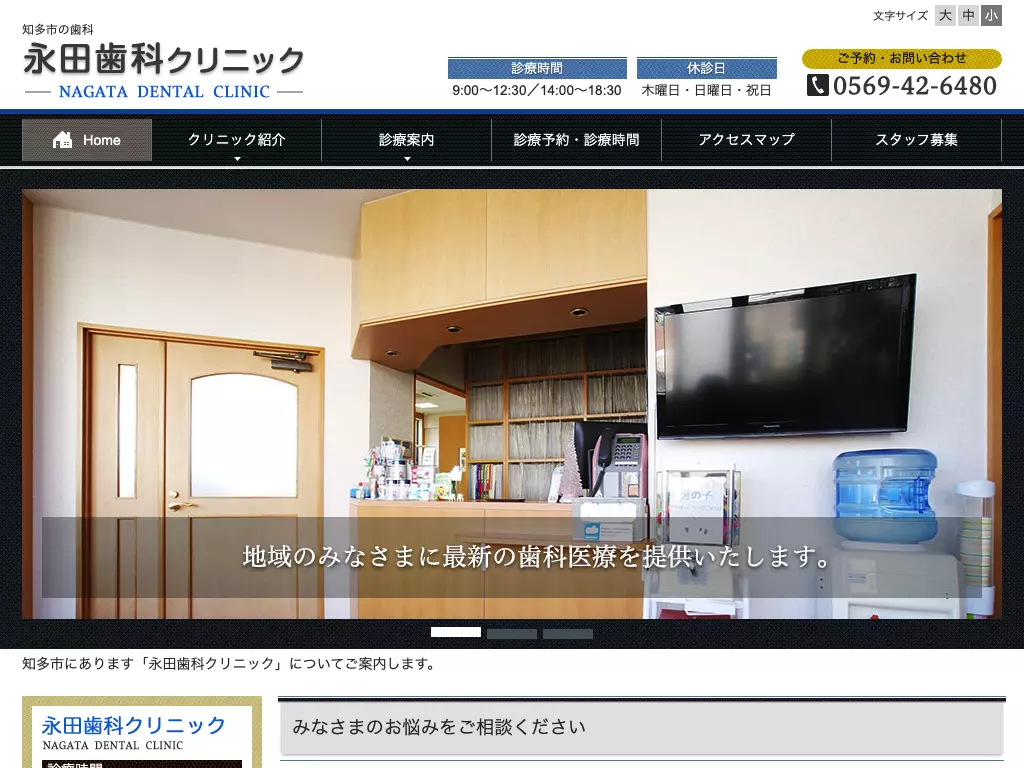
Task: Click the phone icon beside 0569-42-6480
Action: pos(818,85)
